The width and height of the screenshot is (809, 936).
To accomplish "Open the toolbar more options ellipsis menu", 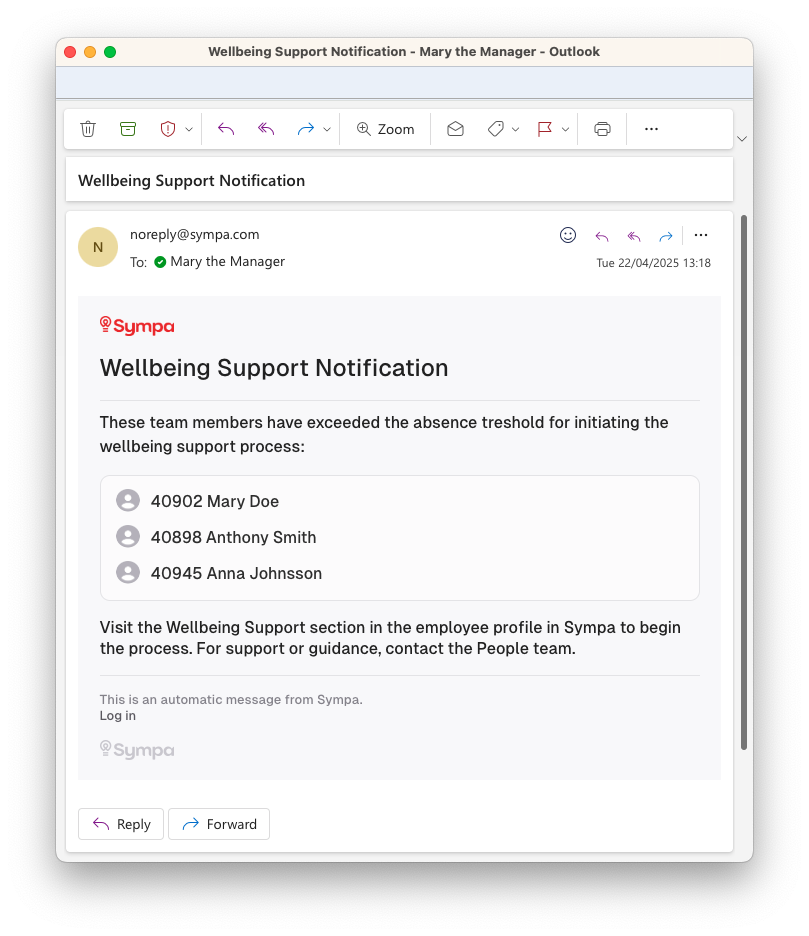I will coord(651,129).
